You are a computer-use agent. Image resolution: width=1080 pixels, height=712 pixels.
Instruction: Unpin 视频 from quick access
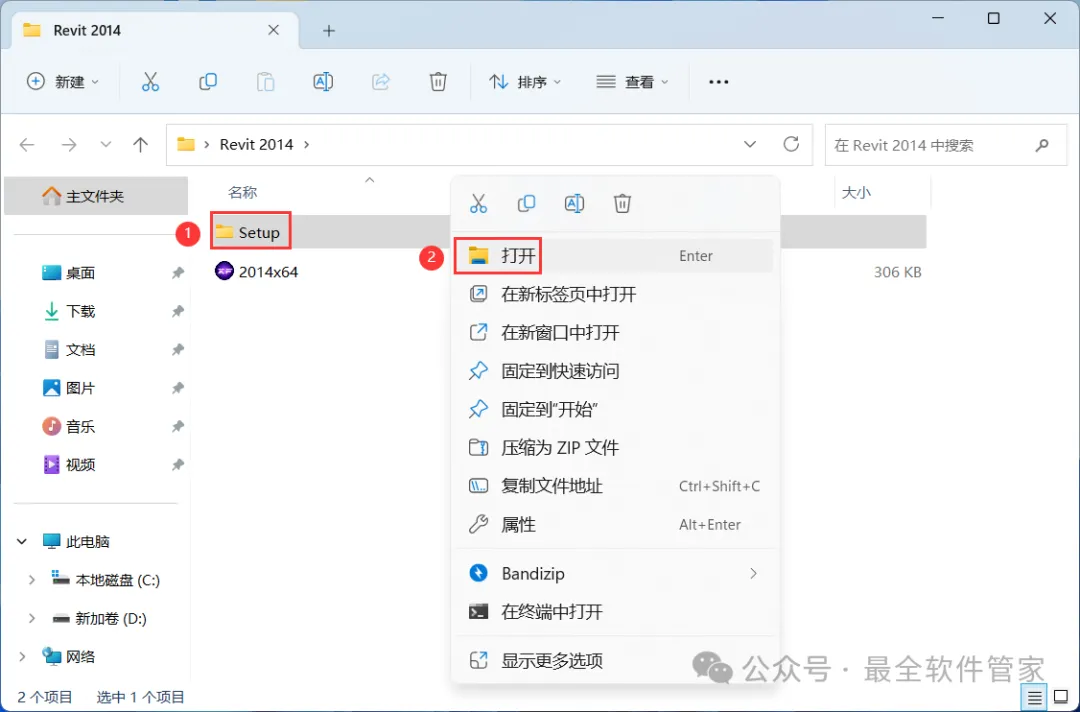tap(178, 465)
